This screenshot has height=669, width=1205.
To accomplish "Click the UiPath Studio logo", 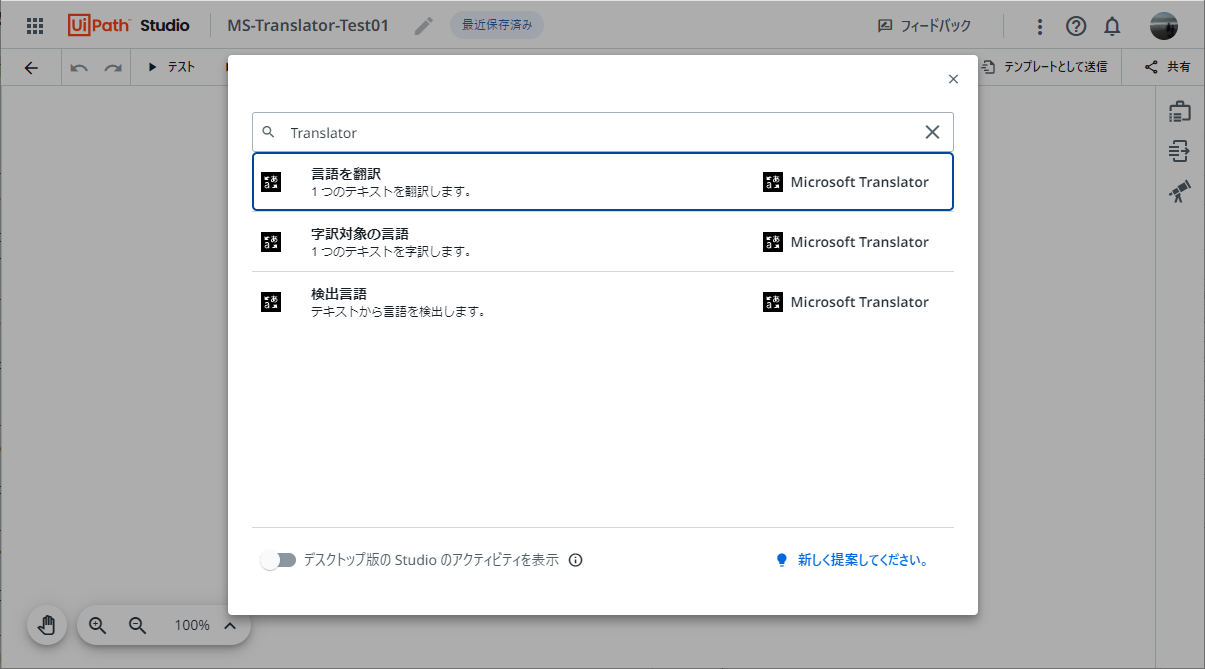I will point(129,26).
